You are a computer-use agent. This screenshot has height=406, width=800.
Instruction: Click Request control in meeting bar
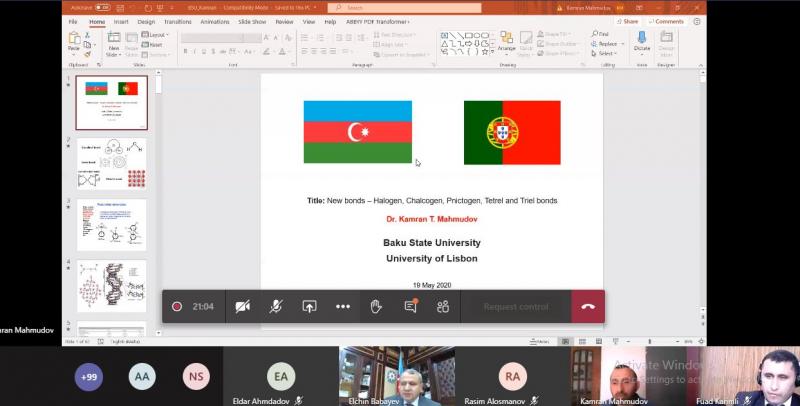[516, 307]
